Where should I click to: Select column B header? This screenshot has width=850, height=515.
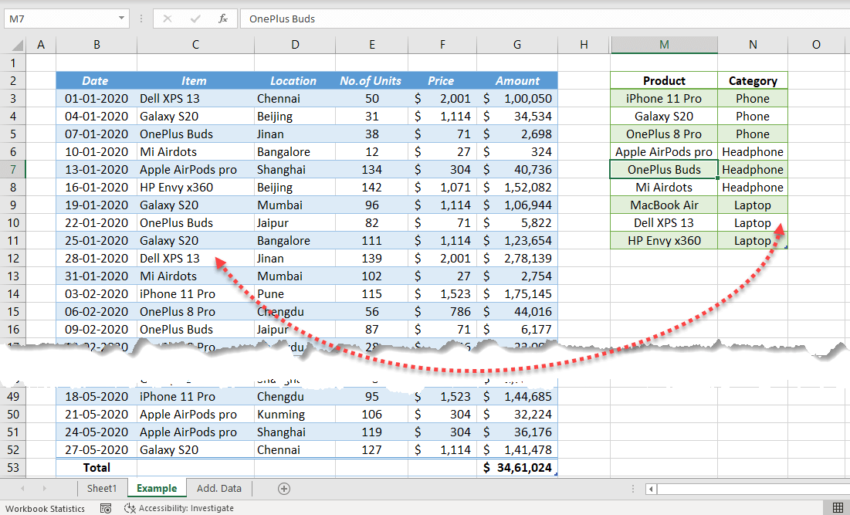[96, 45]
